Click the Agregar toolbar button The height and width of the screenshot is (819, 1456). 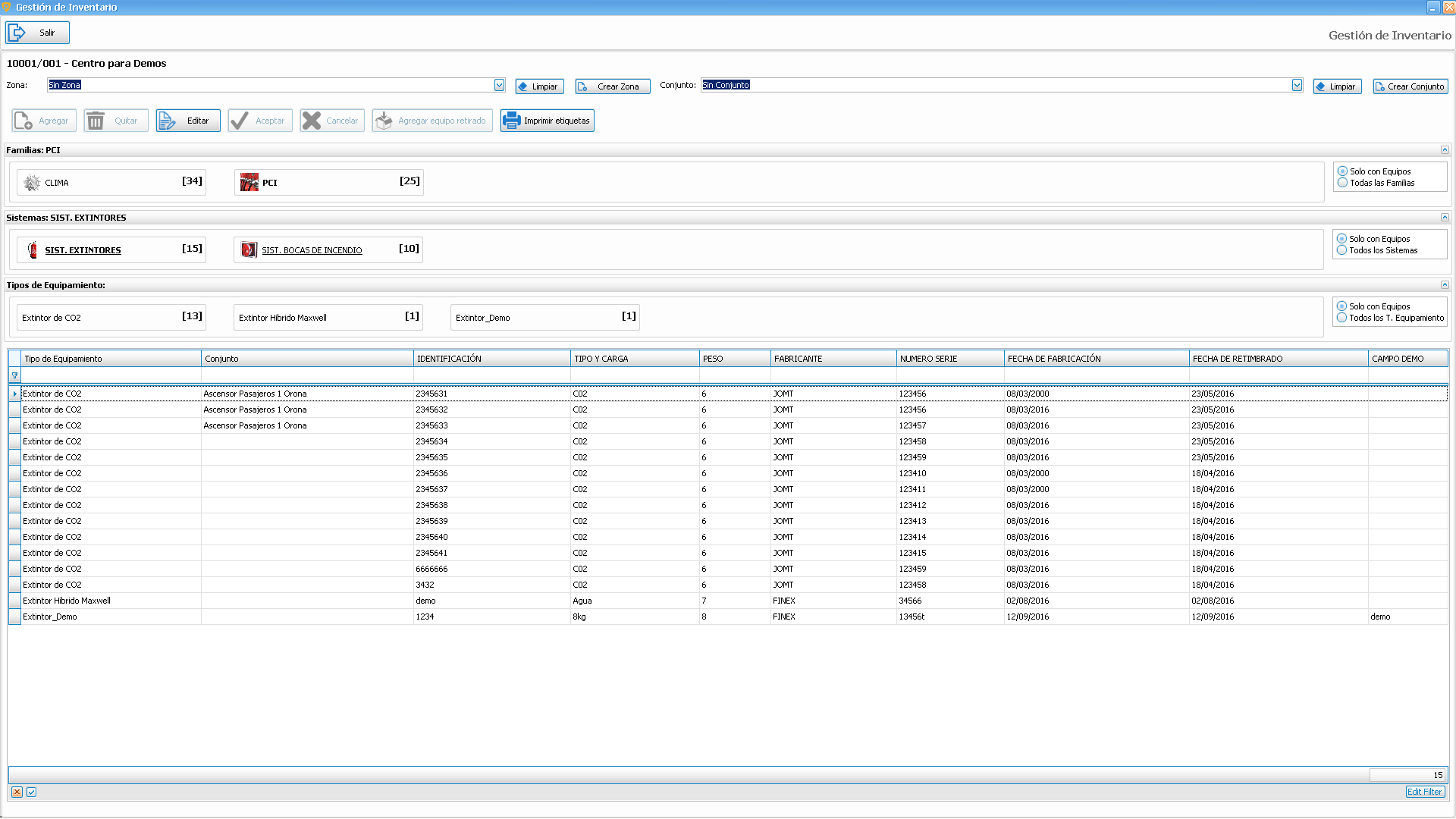pyautogui.click(x=44, y=121)
